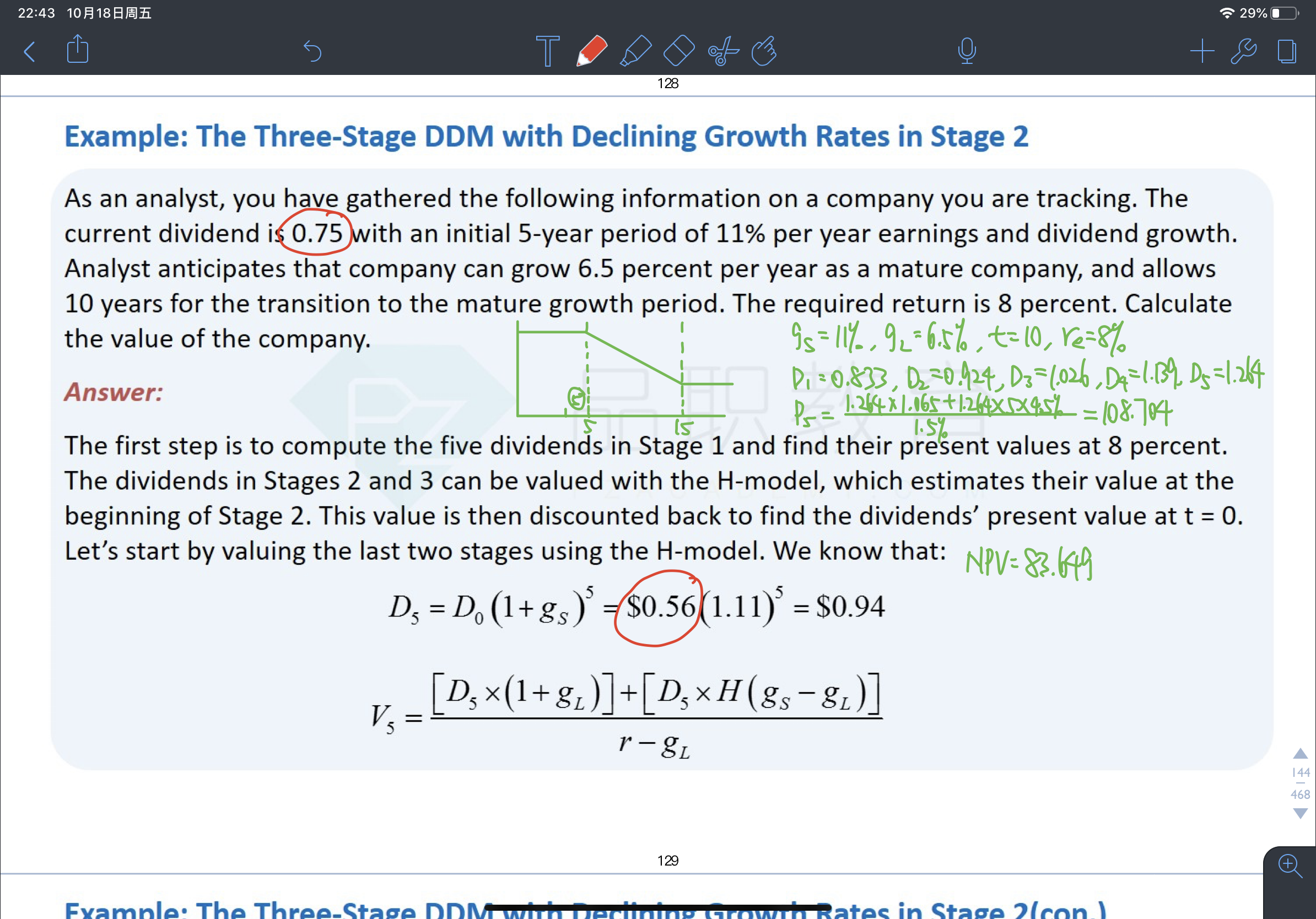Open the wrench settings menu
Viewport: 1316px width, 919px height.
1244,51
